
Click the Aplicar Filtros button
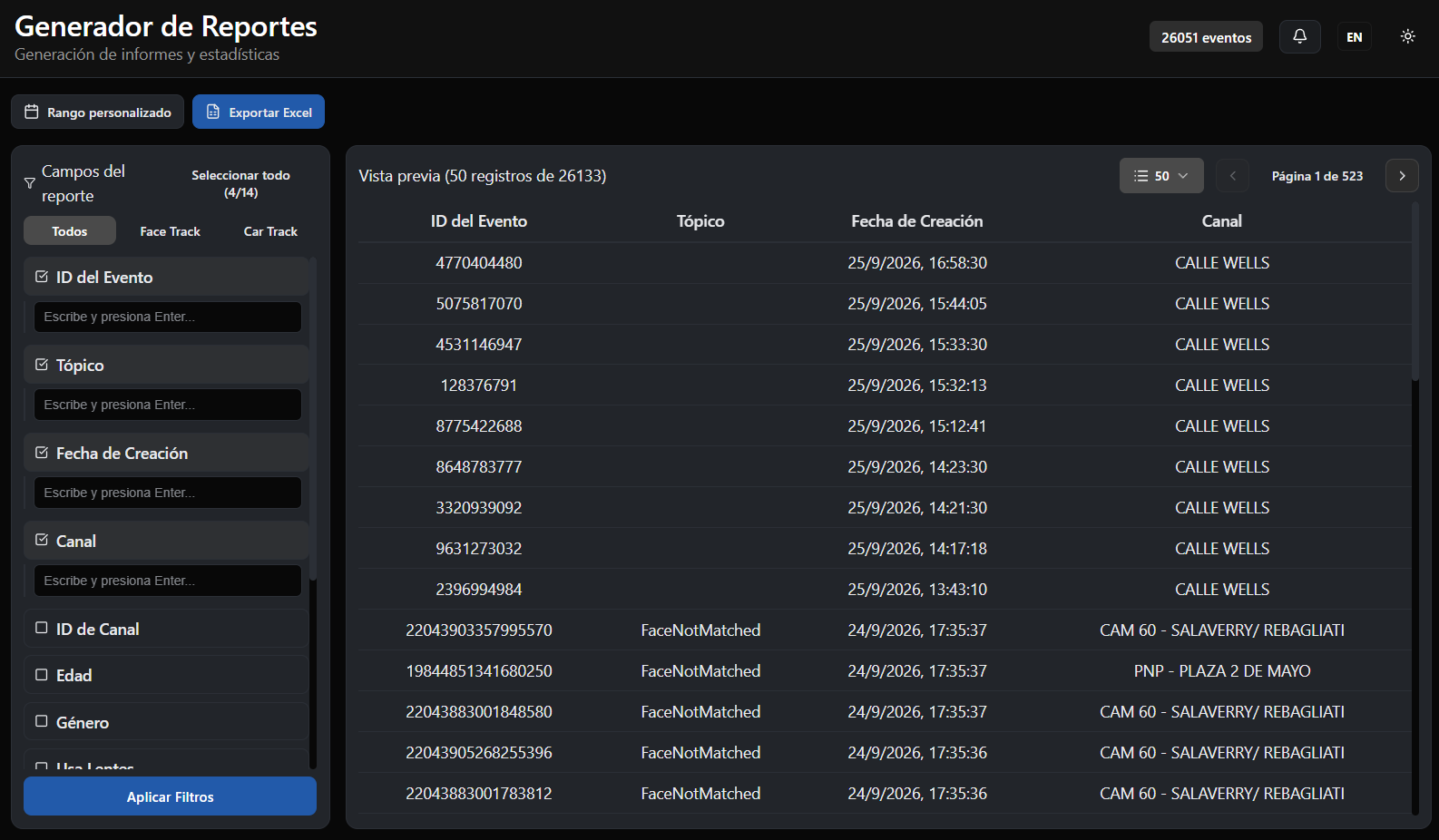coord(170,796)
